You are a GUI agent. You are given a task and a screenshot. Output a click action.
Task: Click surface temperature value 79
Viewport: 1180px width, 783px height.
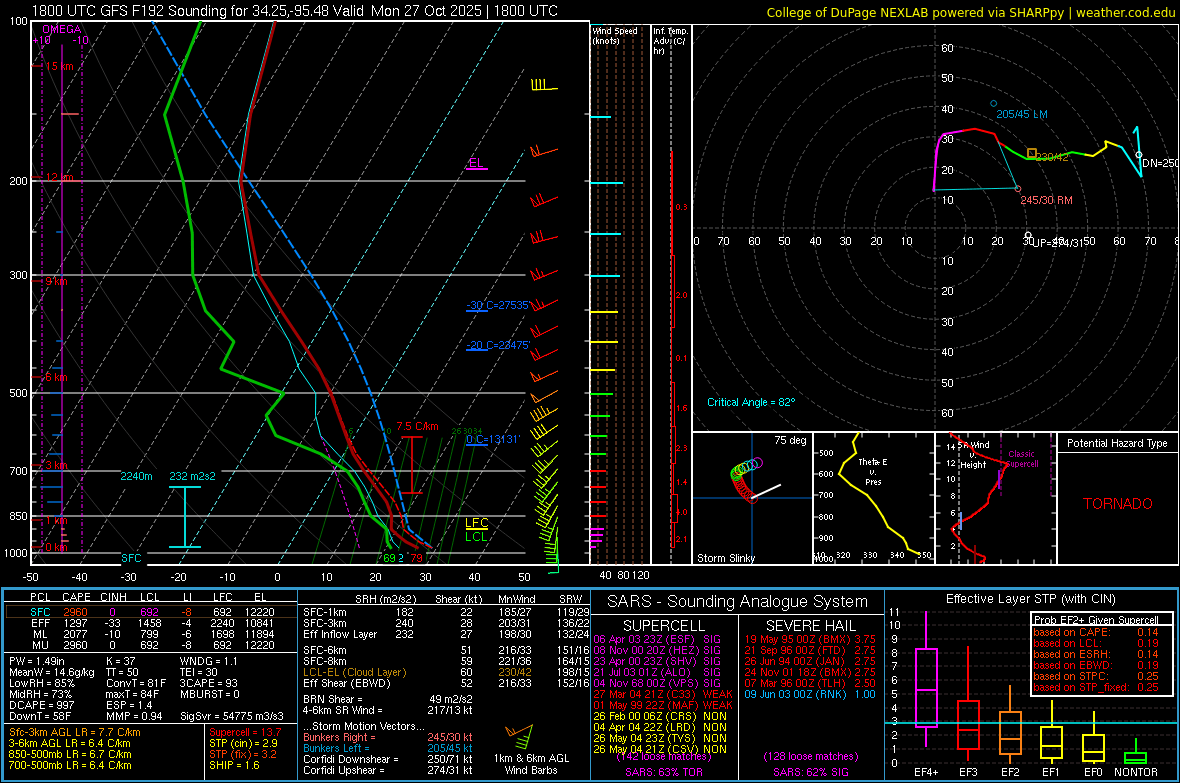click(416, 559)
